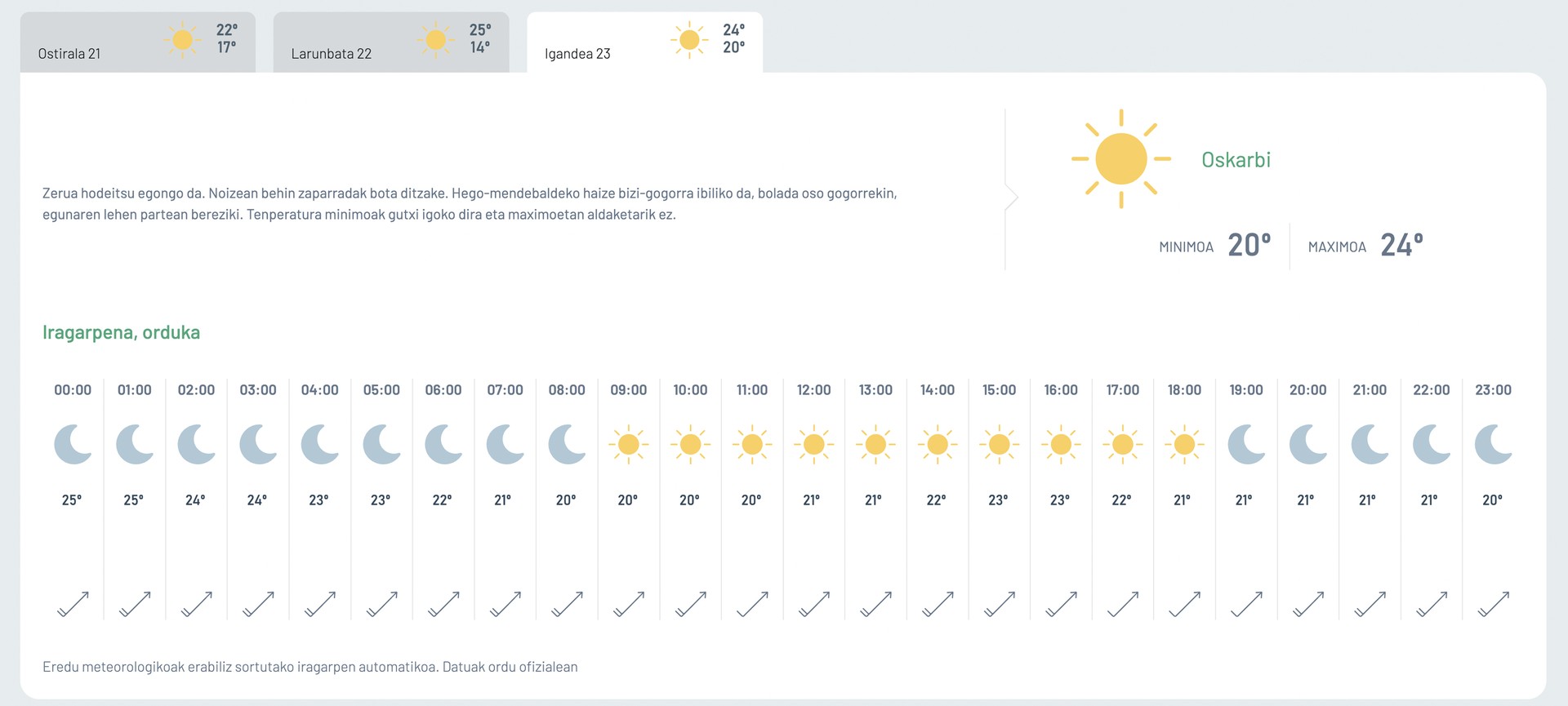Viewport: 1568px width, 706px height.
Task: Click the moon icon for 03:00
Action: pos(258,444)
